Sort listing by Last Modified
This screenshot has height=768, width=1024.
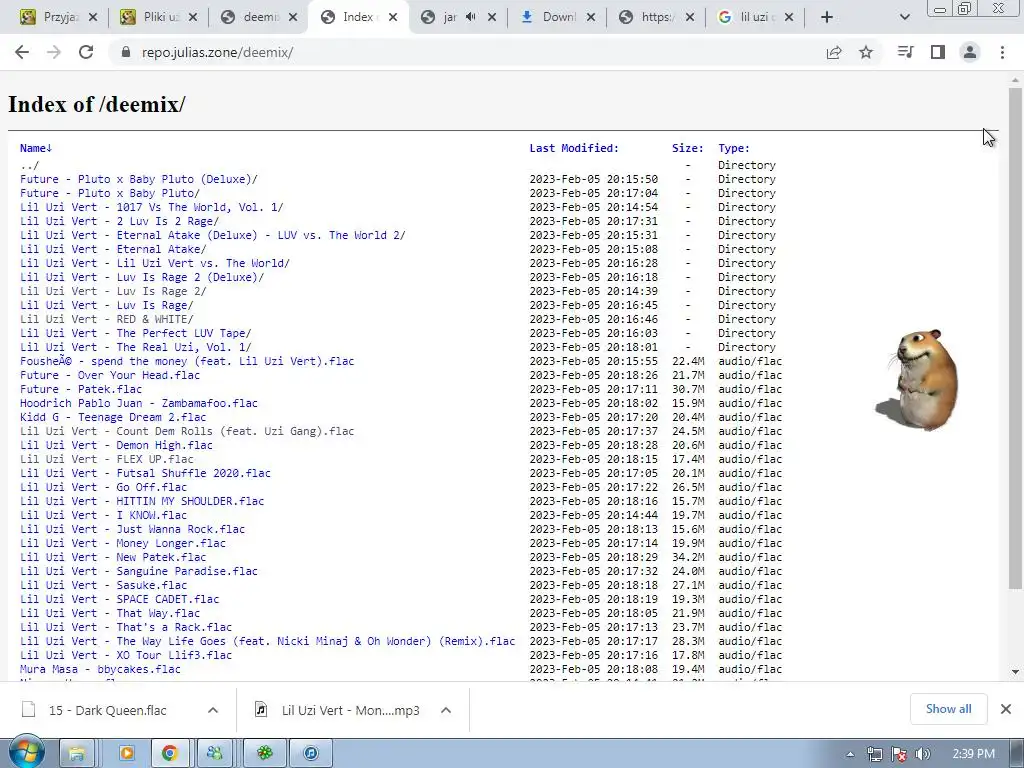coord(574,148)
